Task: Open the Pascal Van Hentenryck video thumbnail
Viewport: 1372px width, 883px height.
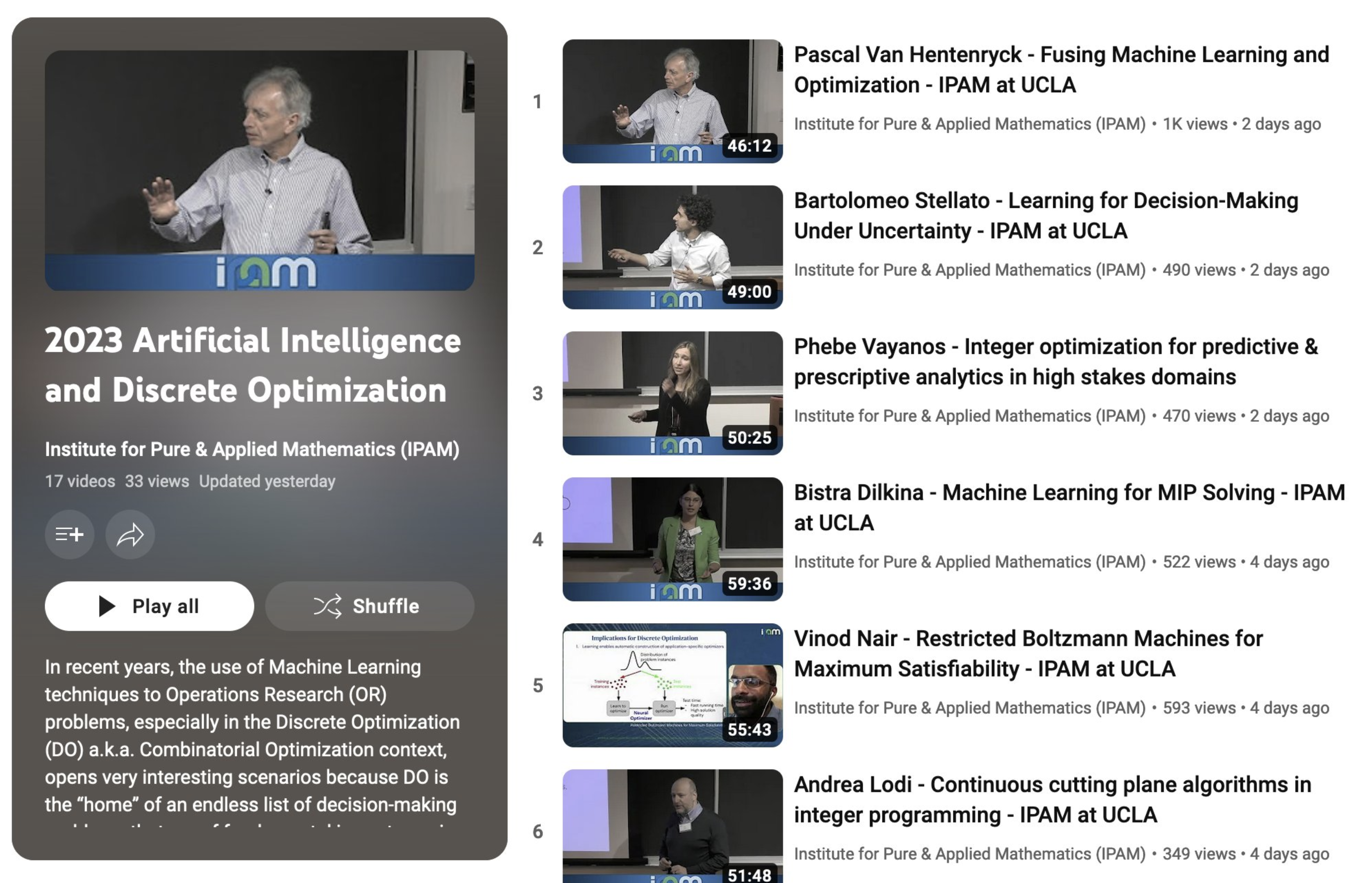Action: 672,102
